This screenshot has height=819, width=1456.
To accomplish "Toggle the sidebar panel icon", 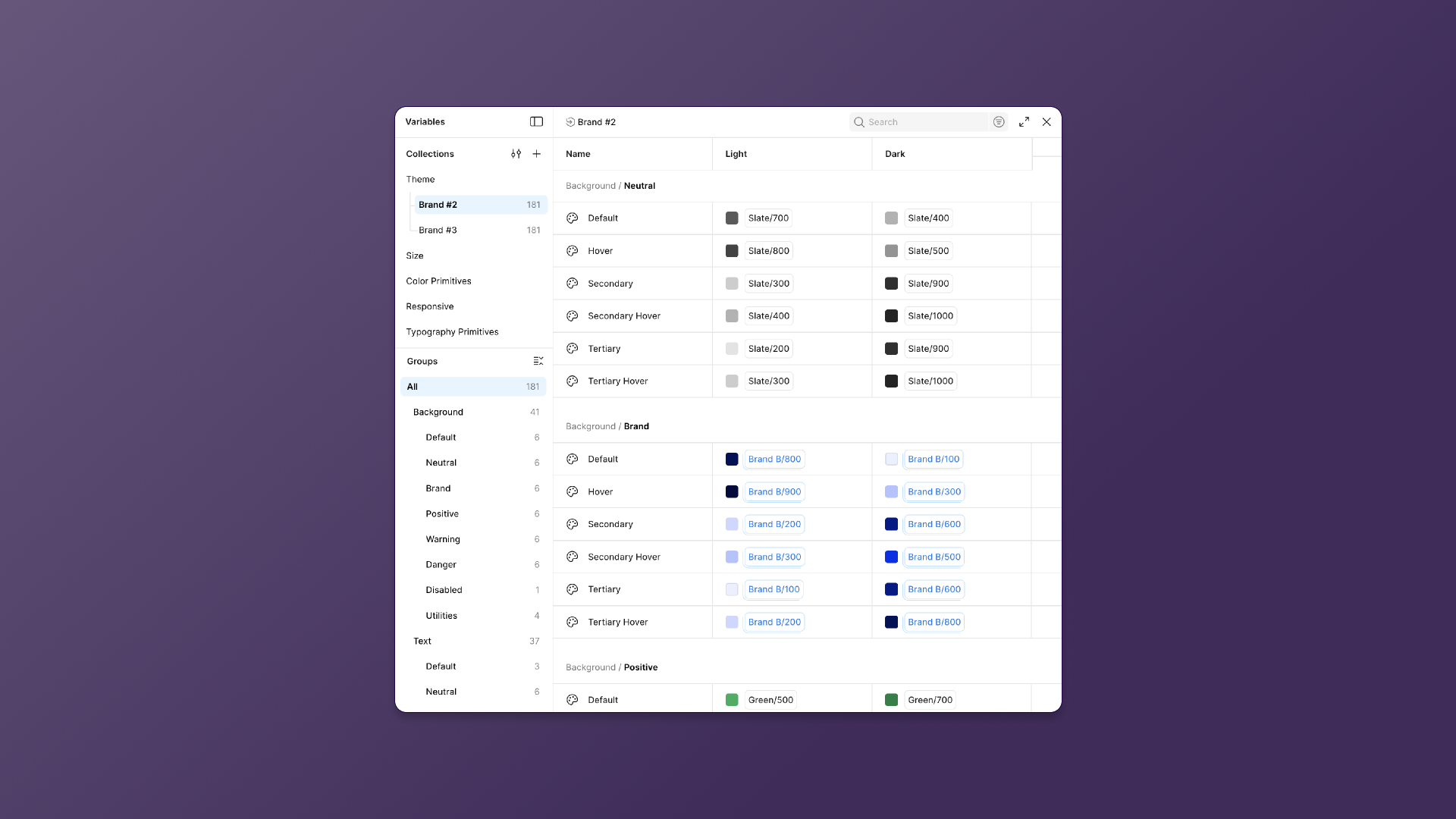I will (x=536, y=121).
